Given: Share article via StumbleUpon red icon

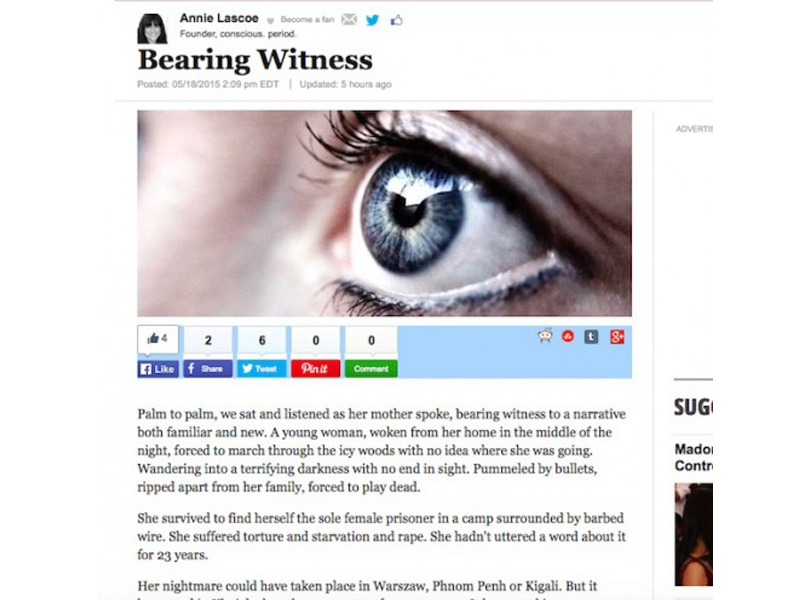Looking at the screenshot, I should pyautogui.click(x=568, y=336).
